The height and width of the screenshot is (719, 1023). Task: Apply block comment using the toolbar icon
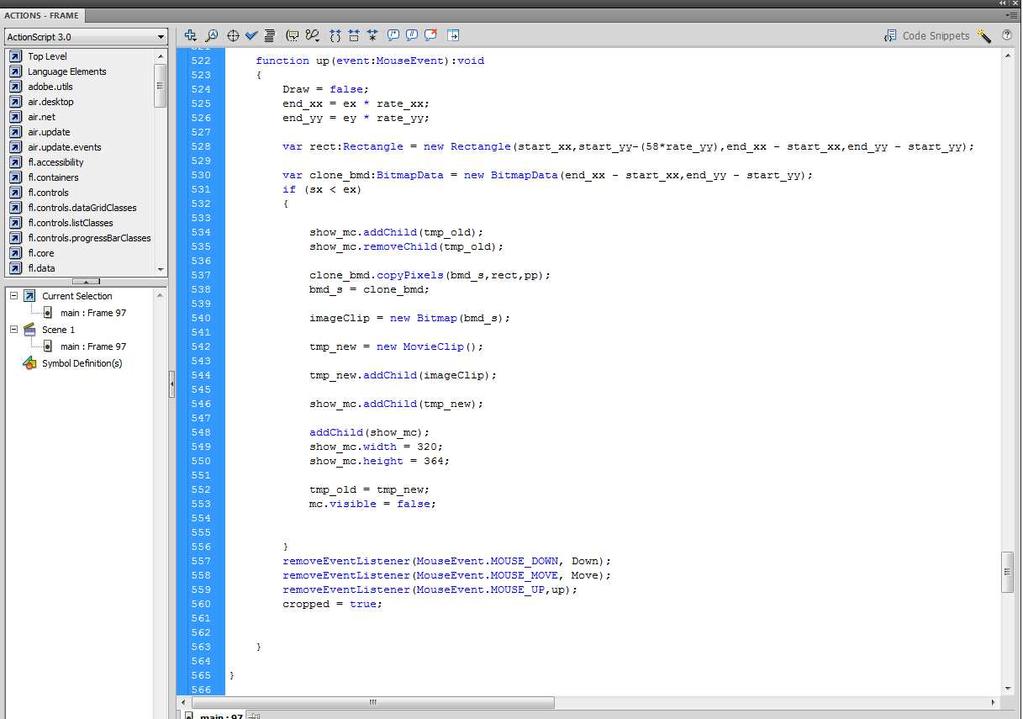click(x=393, y=35)
